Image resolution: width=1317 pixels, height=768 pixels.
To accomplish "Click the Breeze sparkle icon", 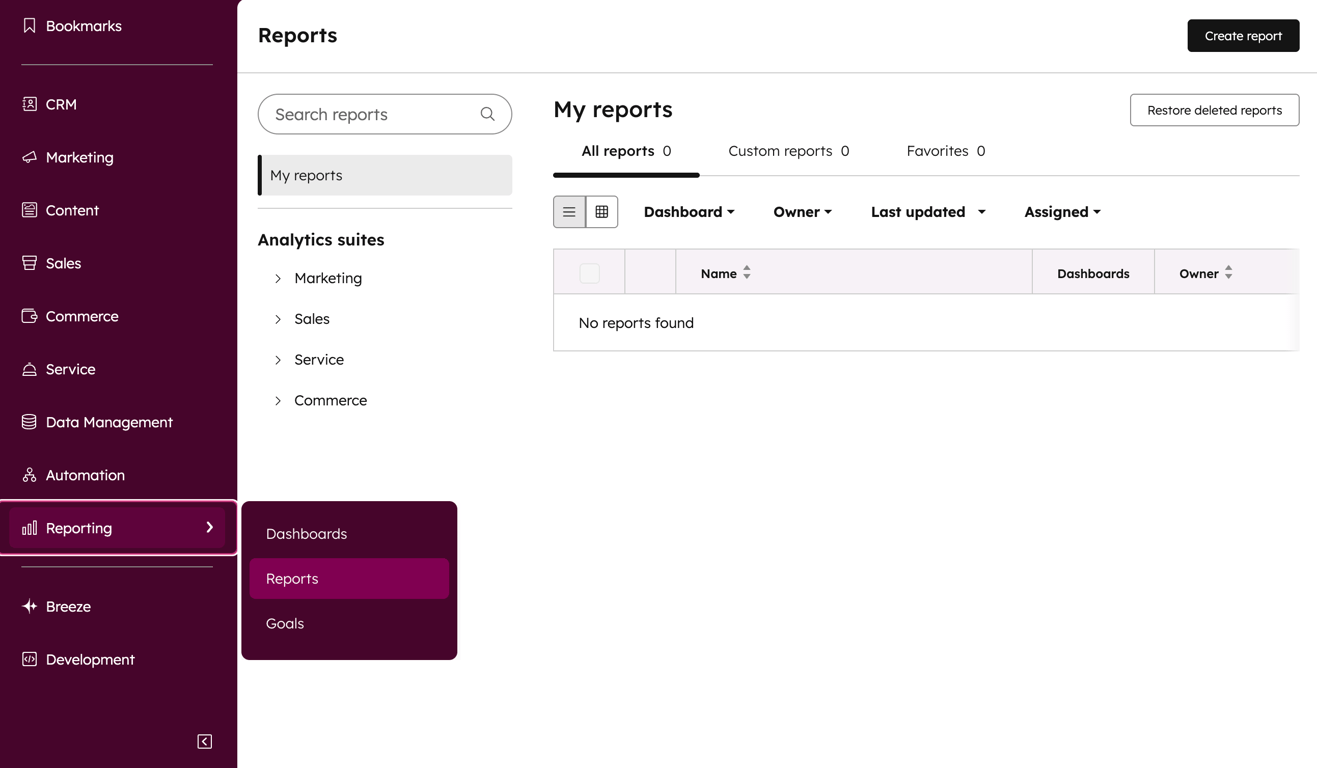I will click(x=29, y=606).
